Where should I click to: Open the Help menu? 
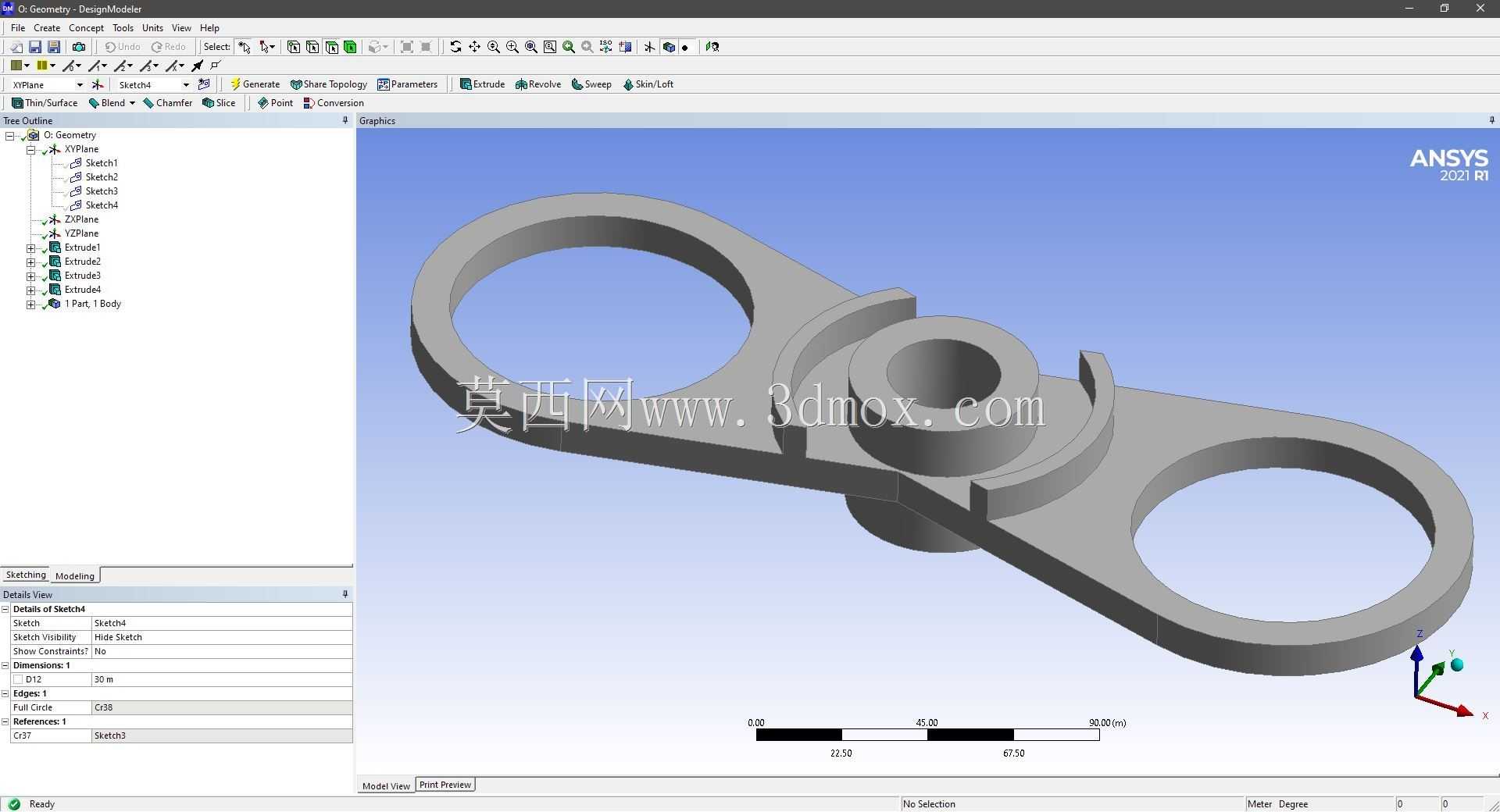point(209,28)
